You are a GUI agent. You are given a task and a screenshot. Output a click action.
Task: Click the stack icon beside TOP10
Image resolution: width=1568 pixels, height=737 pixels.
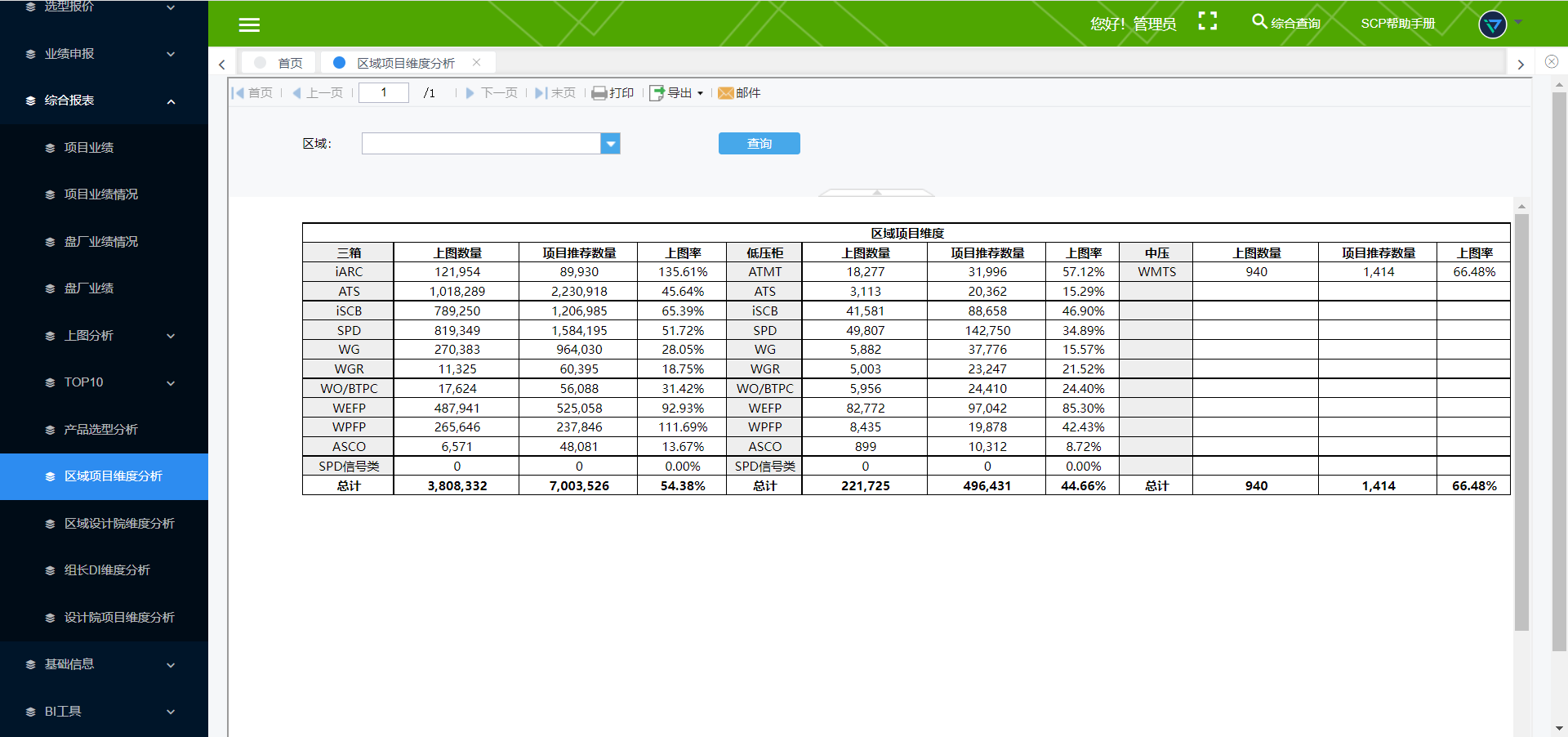[50, 382]
